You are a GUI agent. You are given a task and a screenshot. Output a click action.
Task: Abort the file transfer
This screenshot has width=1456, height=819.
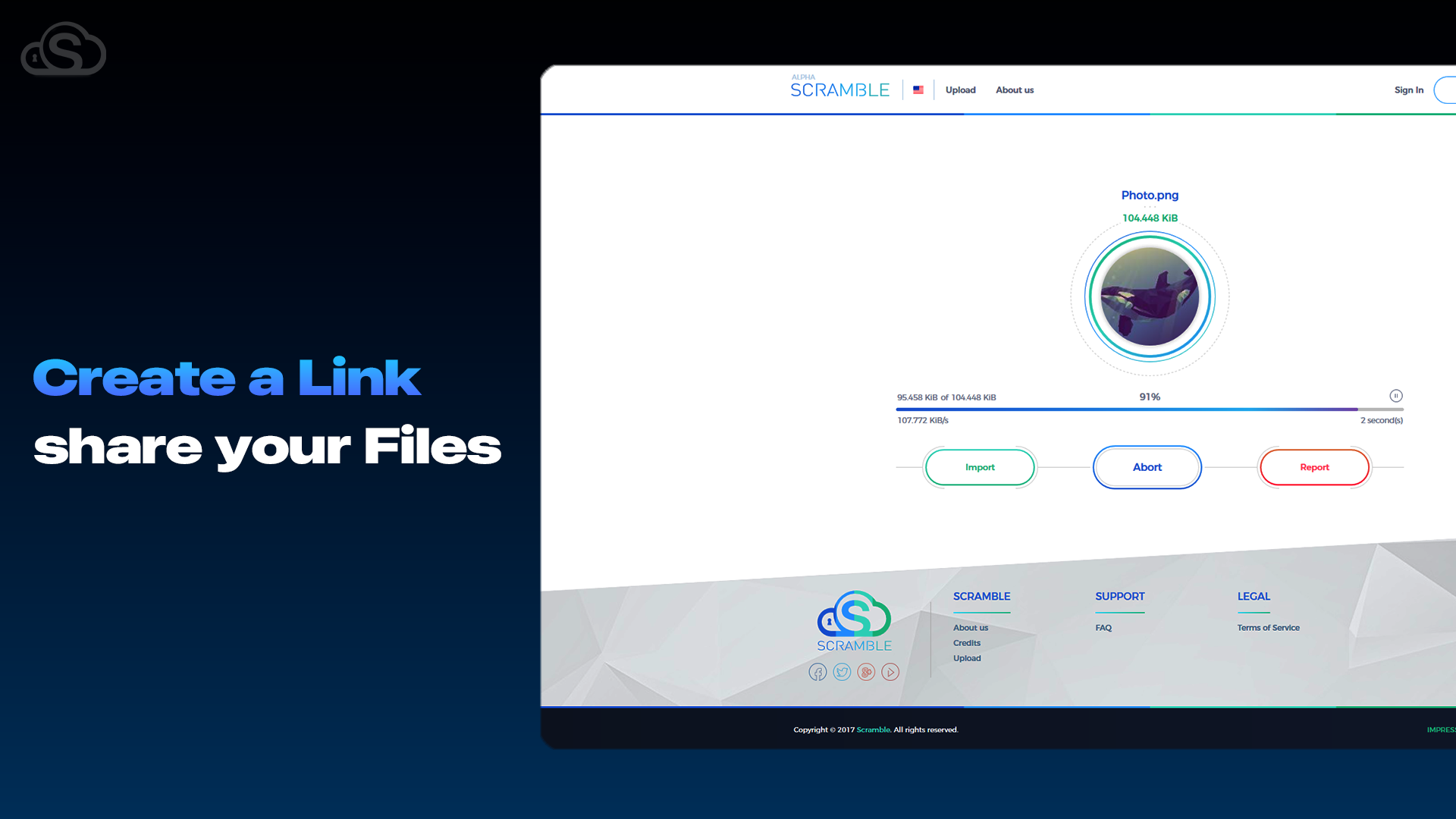tap(1147, 467)
